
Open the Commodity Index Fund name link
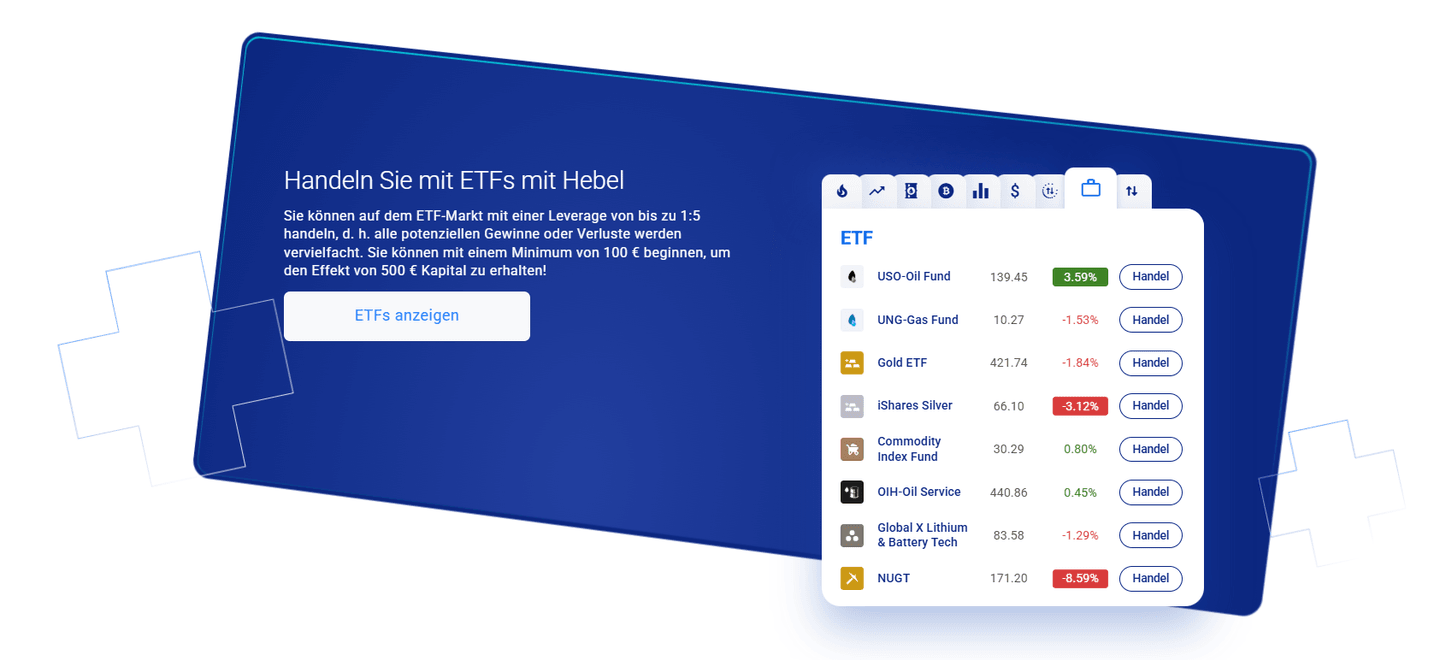[x=909, y=449]
